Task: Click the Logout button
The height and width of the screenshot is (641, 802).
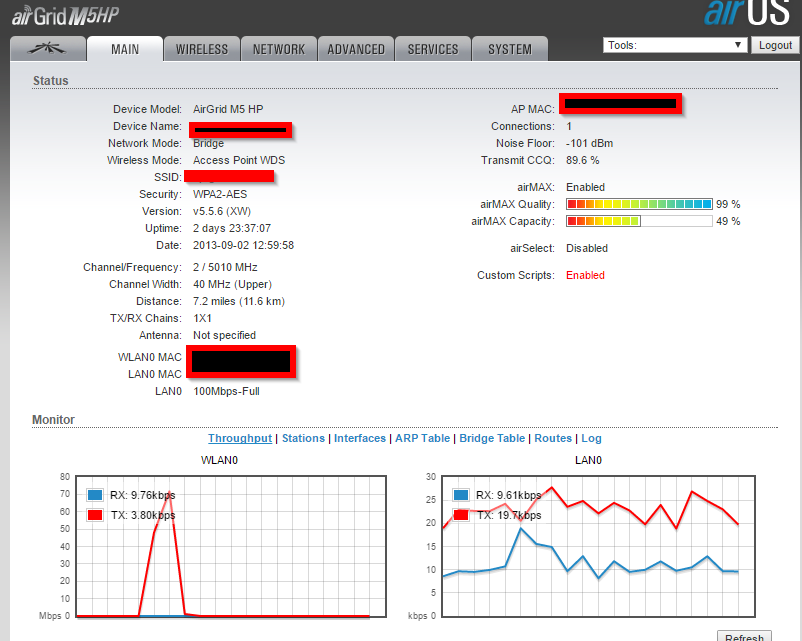Action: tap(775, 45)
